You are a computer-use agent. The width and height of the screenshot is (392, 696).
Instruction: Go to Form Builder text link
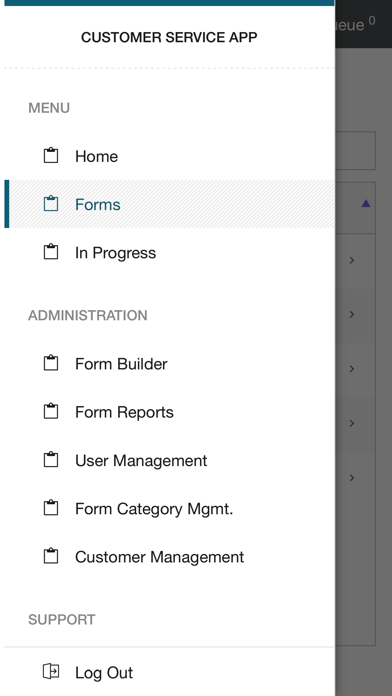coord(121,364)
